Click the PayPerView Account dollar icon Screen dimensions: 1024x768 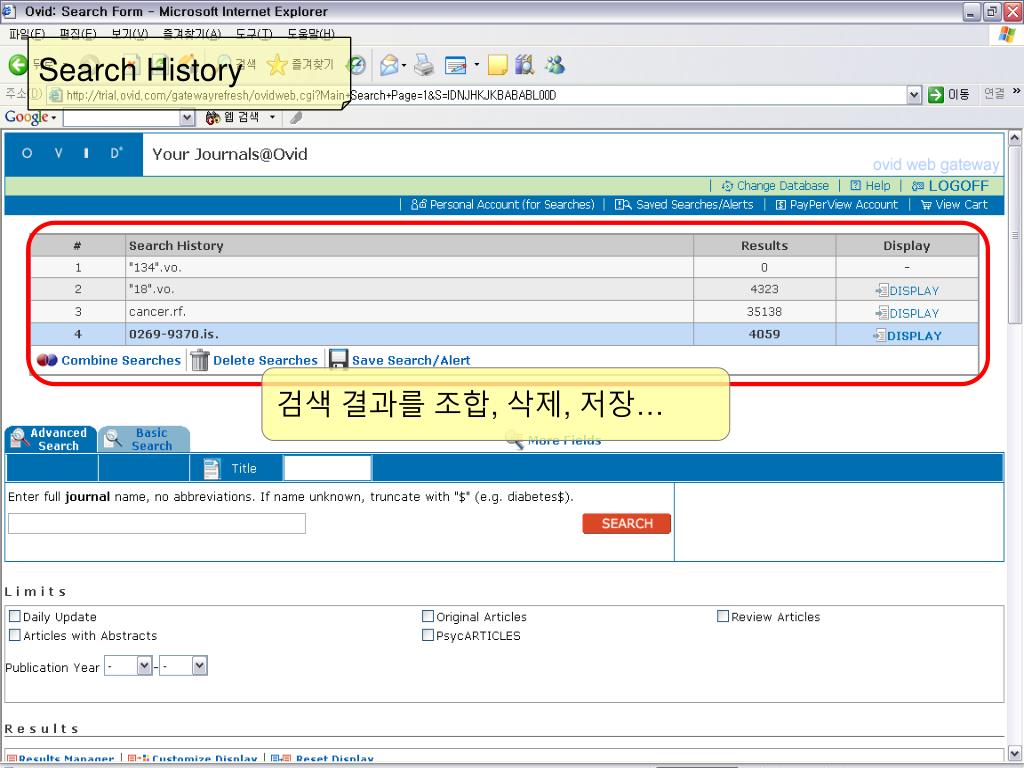pyautogui.click(x=780, y=205)
